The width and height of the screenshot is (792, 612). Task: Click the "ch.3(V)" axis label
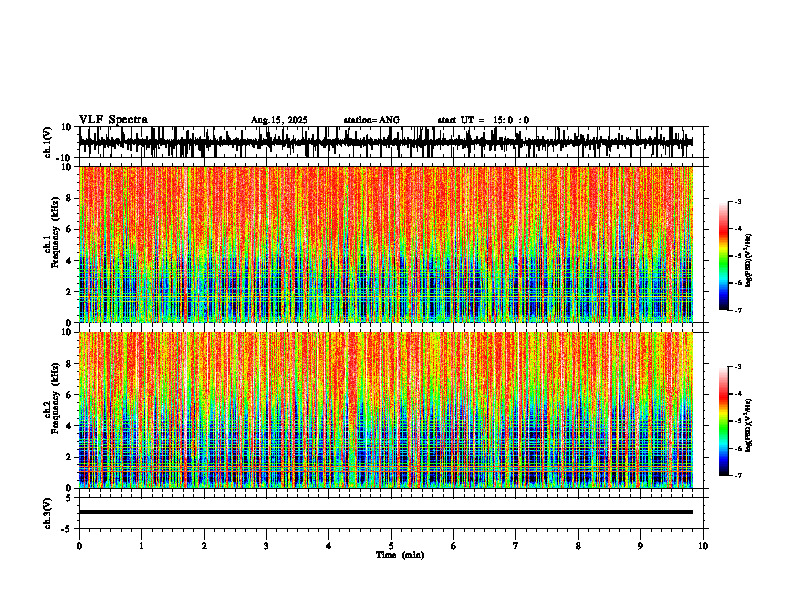48,514
